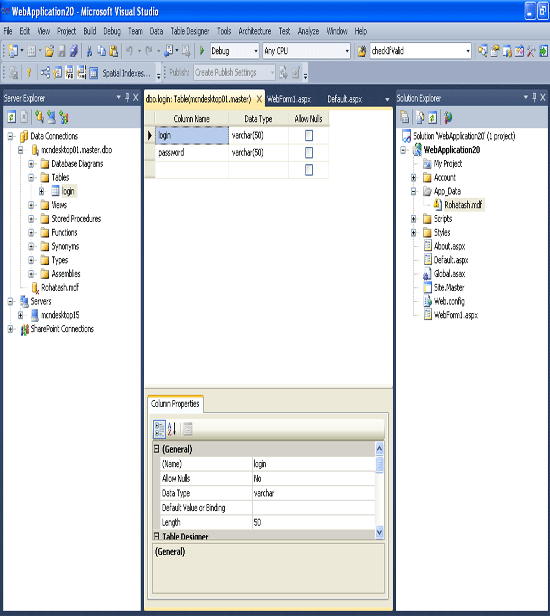Click Properties icon in Solution Explorer toolbar

pos(405,117)
